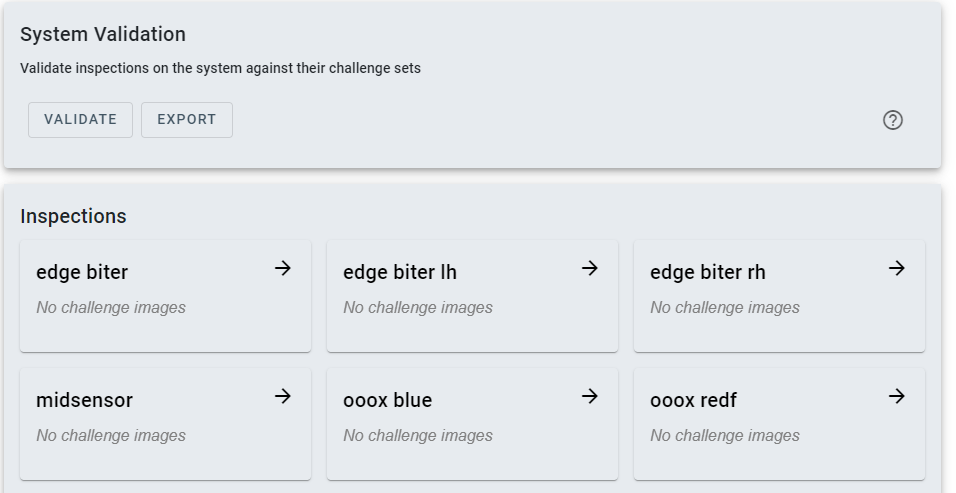
Task: Click 'No challenge images' under edge biter
Action: [111, 307]
